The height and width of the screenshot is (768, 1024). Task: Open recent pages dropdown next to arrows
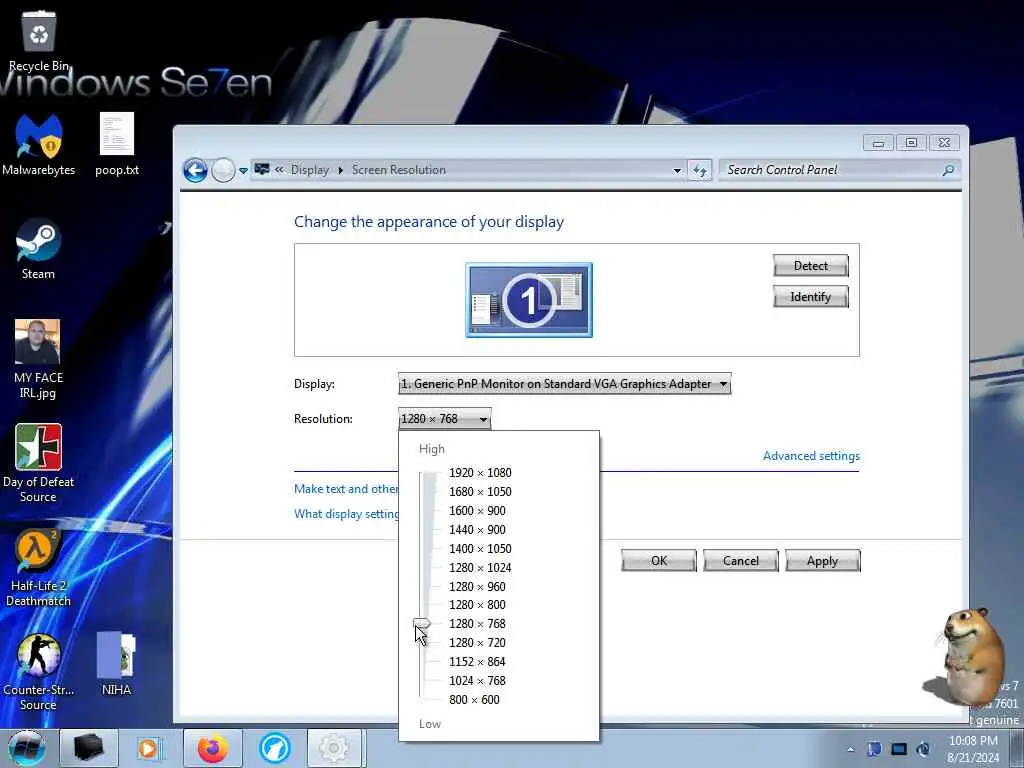point(243,170)
